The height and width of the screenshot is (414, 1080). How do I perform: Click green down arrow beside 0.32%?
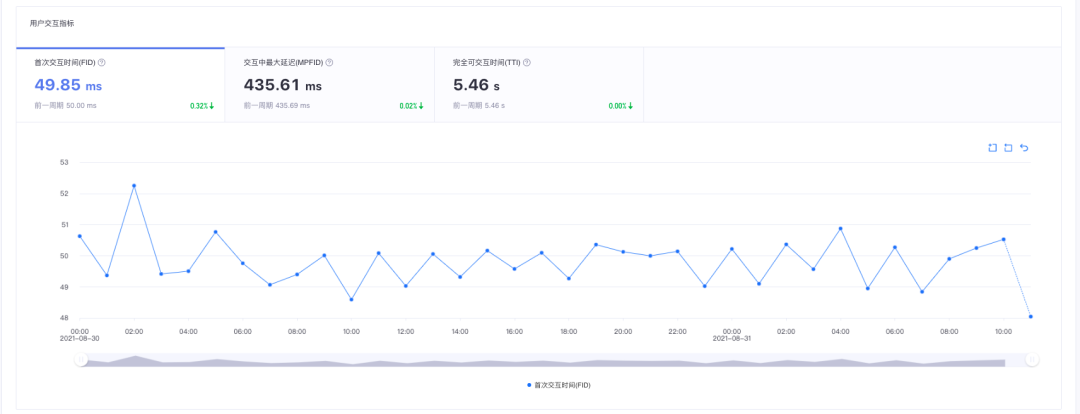(212, 106)
